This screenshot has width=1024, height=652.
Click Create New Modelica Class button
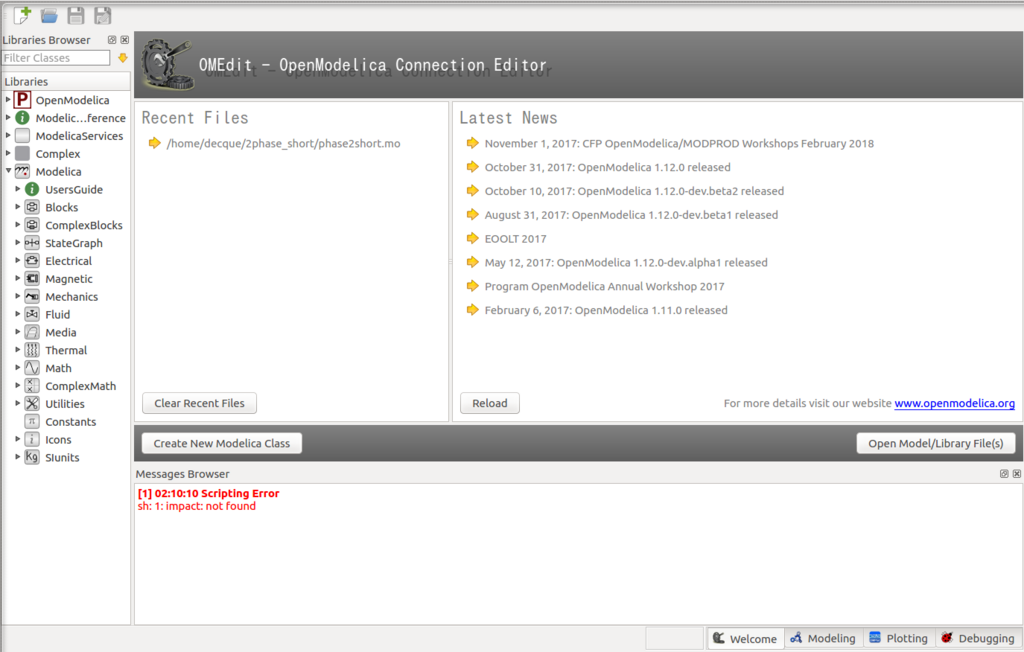221,443
